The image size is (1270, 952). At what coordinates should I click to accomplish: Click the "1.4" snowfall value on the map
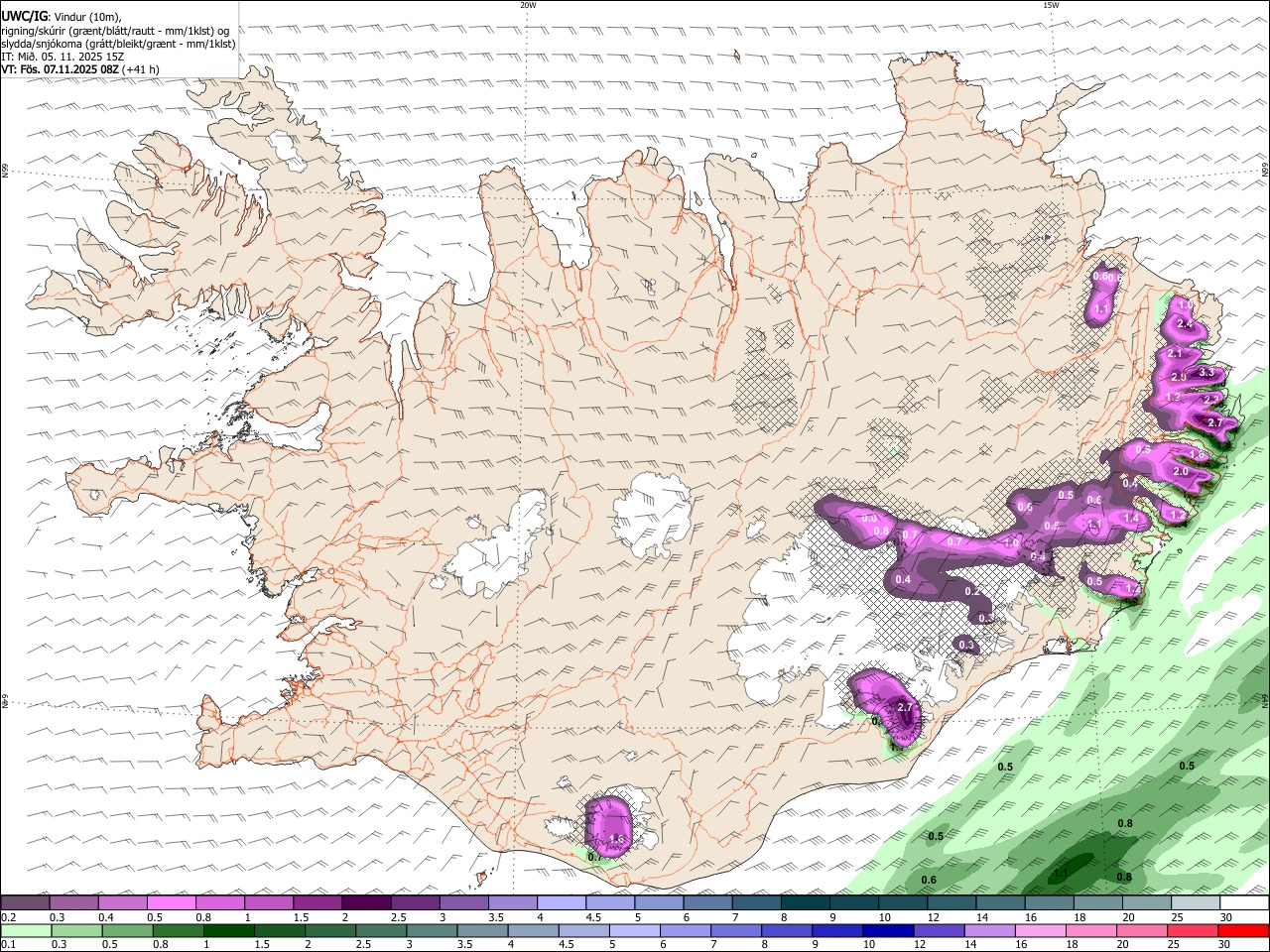(1131, 518)
